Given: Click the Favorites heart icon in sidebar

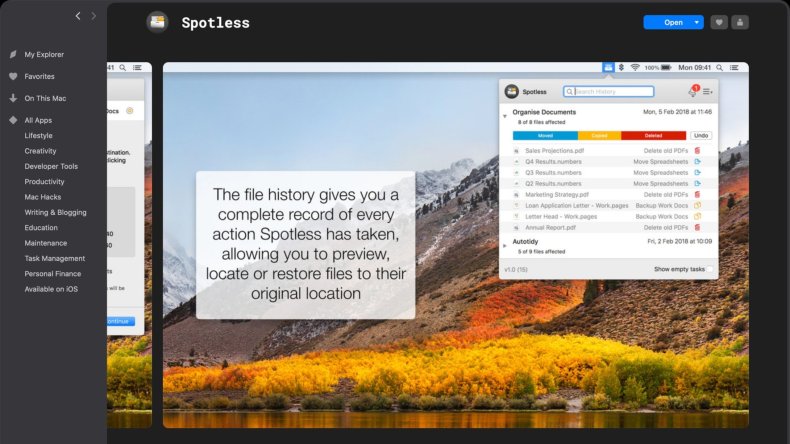Looking at the screenshot, I should (13, 77).
